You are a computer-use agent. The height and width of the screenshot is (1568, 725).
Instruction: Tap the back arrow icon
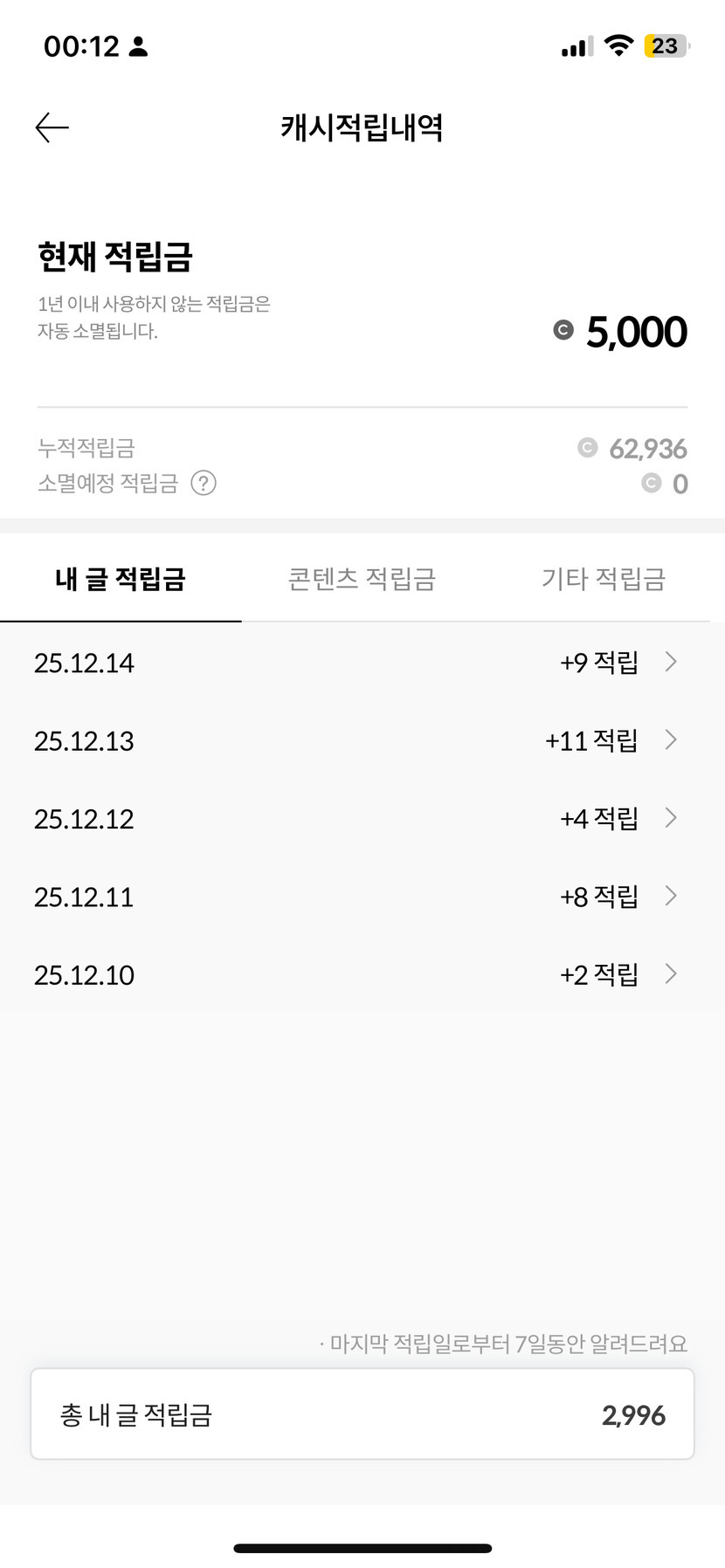point(52,127)
